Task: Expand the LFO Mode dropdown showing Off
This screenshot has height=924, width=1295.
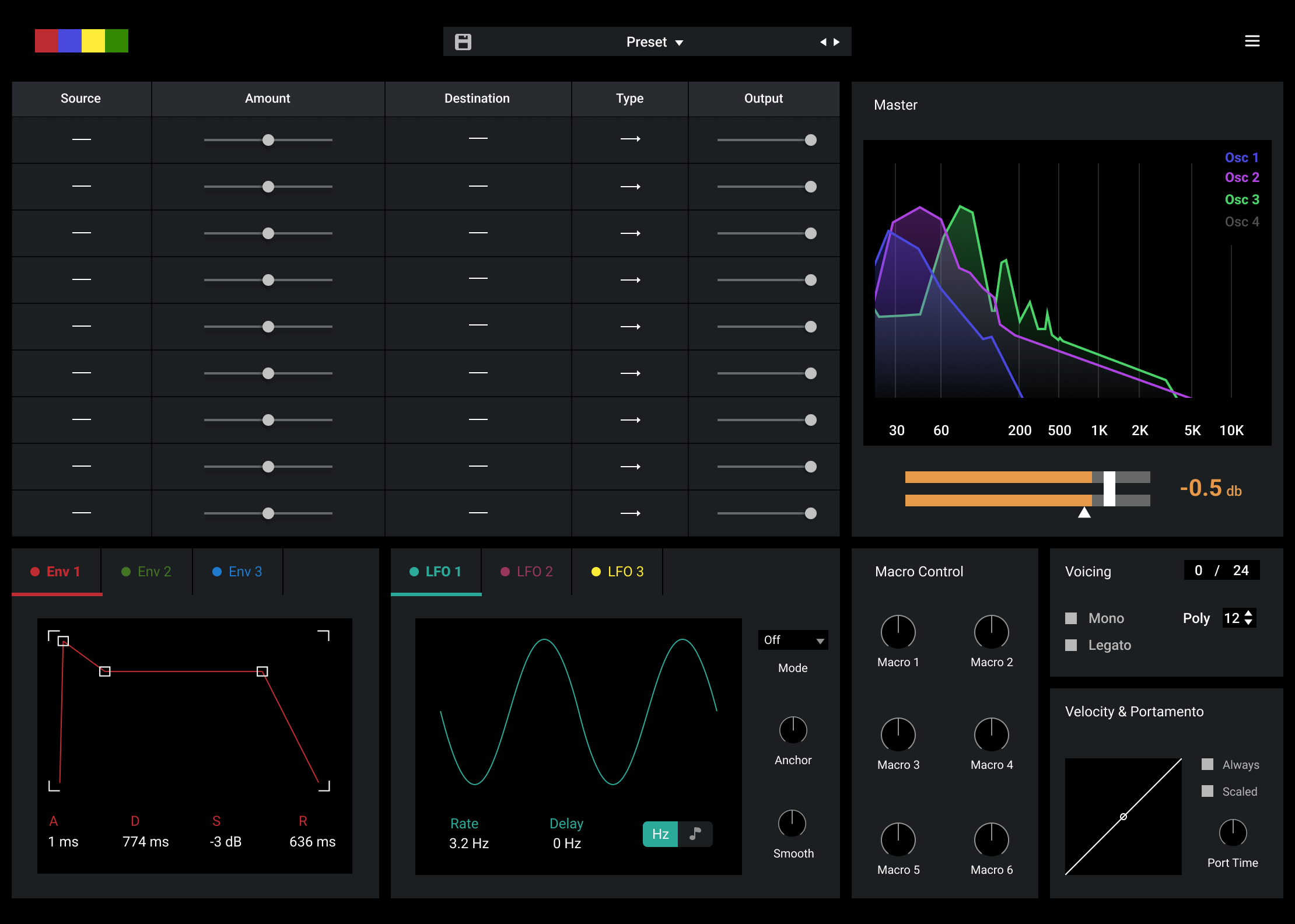Action: (x=793, y=640)
